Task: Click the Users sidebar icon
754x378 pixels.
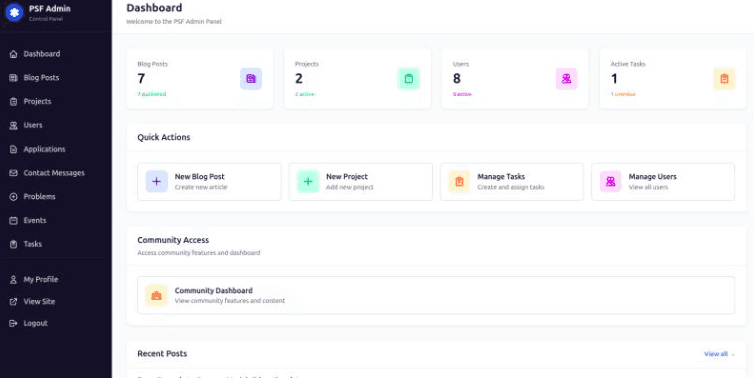Action: [13, 125]
